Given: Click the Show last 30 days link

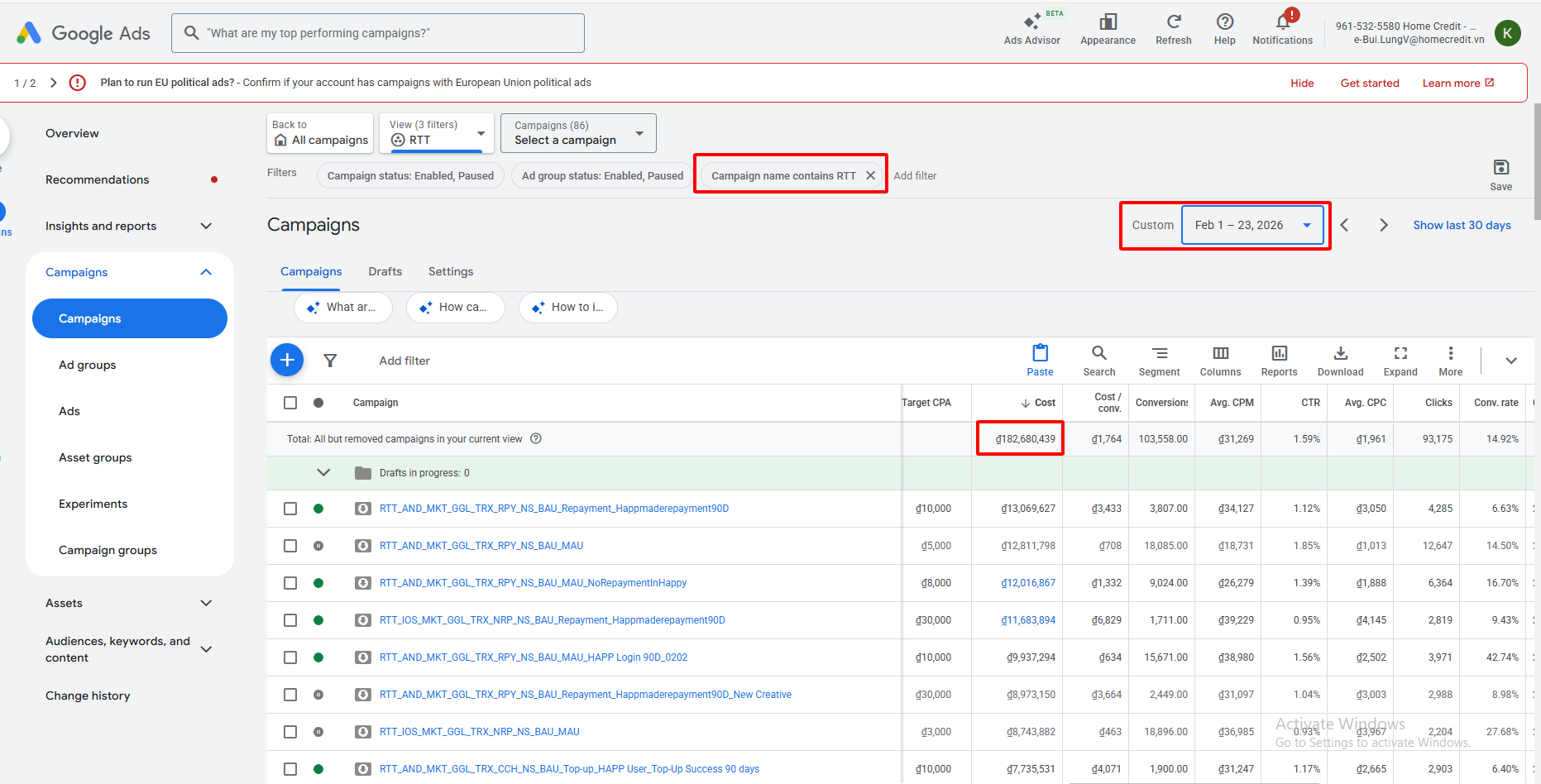Looking at the screenshot, I should [x=1462, y=225].
